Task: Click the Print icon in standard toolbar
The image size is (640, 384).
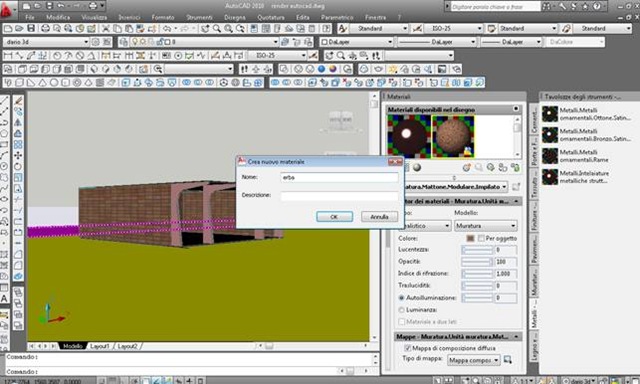Action: (x=45, y=28)
